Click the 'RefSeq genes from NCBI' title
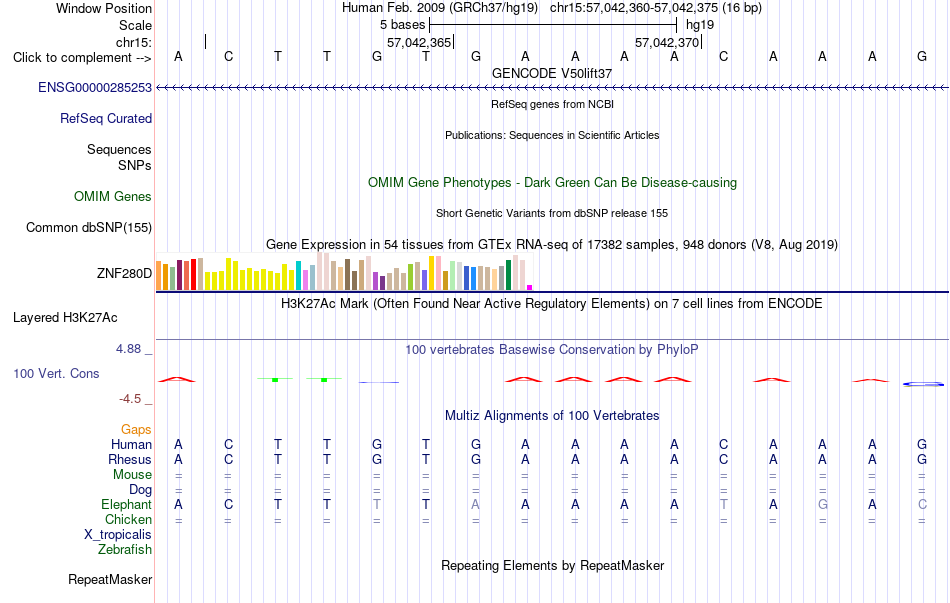Screen dimensions: 950x603 pos(552,104)
